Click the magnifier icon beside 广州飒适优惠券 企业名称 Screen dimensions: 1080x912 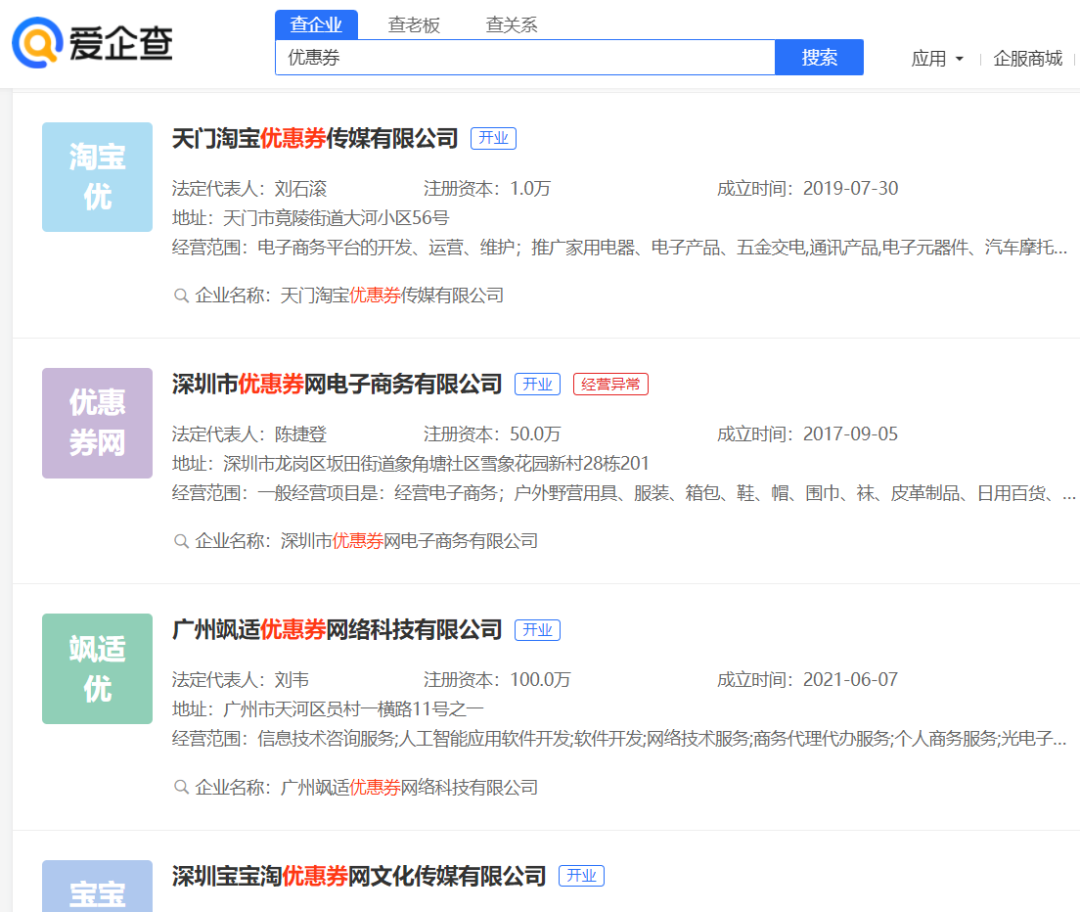coord(179,787)
